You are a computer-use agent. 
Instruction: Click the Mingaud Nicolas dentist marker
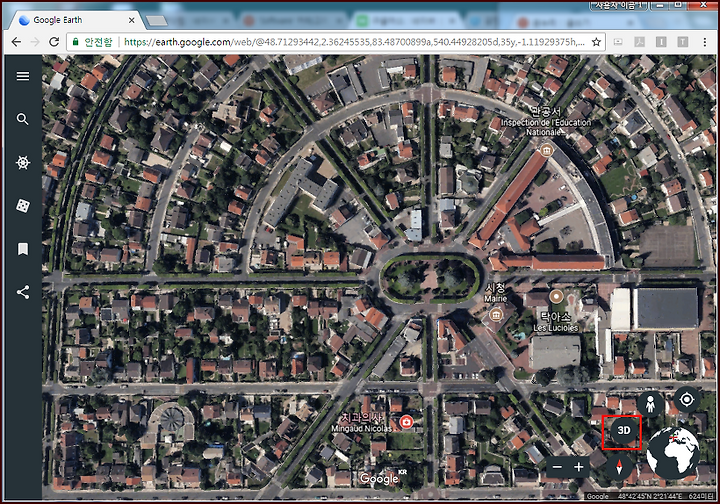[x=406, y=421]
